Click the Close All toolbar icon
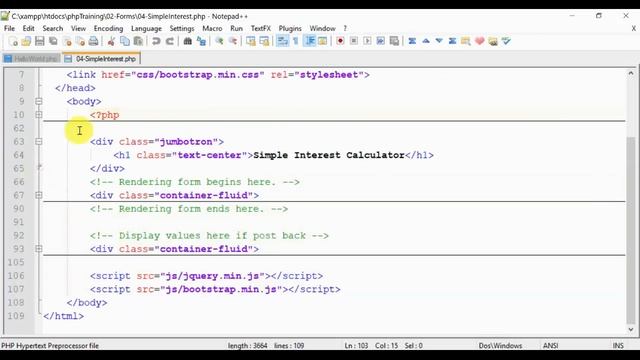 pyautogui.click(x=80, y=41)
